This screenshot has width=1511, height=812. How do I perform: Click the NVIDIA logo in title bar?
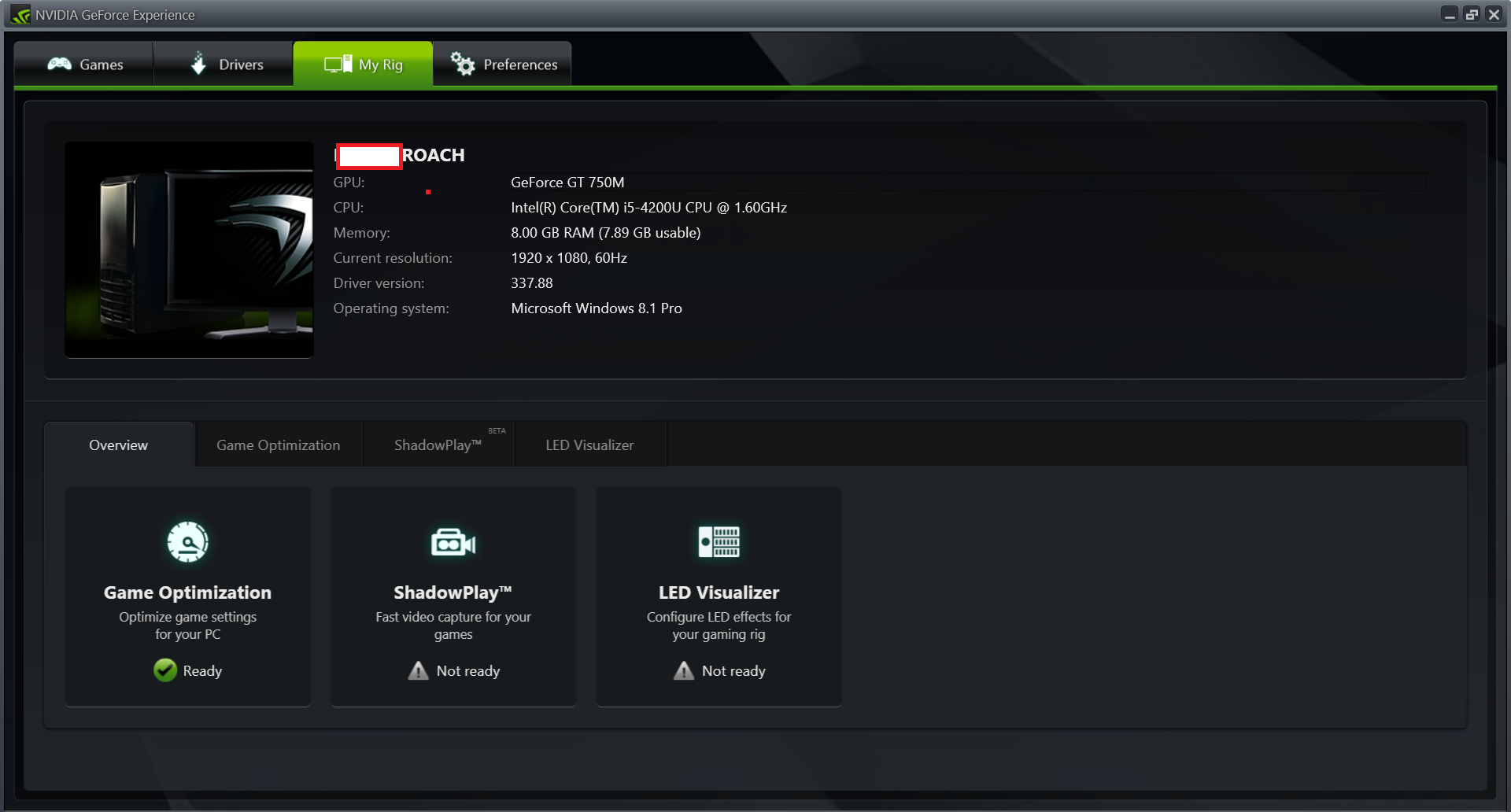pos(20,15)
